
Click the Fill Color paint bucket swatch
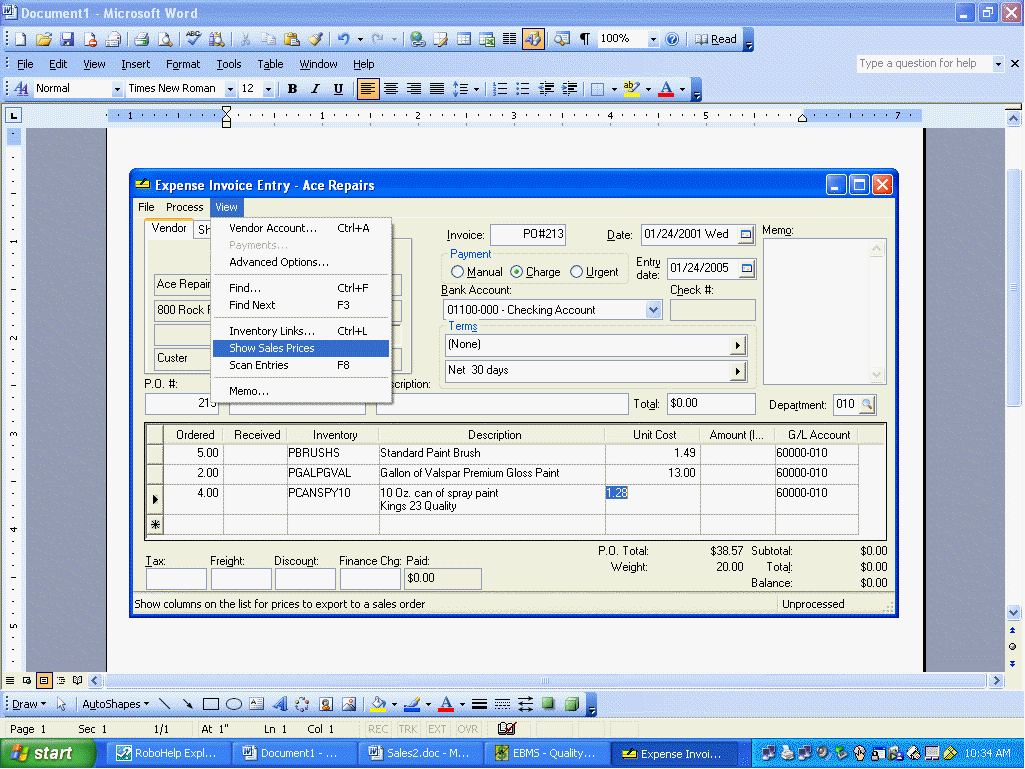tap(378, 704)
